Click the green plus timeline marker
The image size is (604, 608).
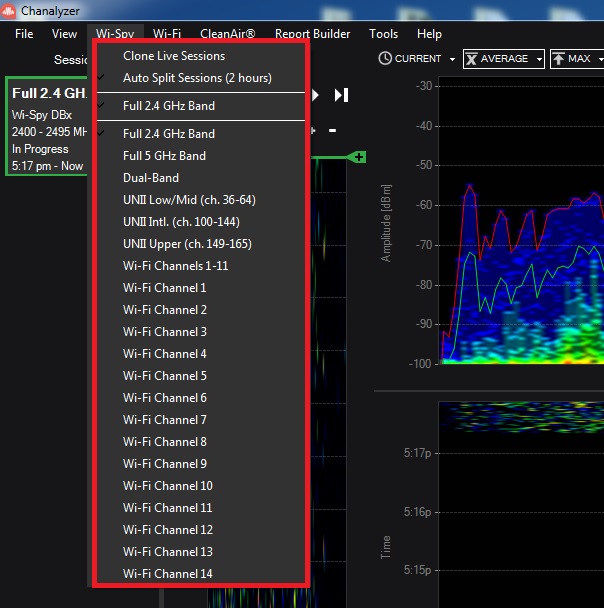click(x=358, y=157)
